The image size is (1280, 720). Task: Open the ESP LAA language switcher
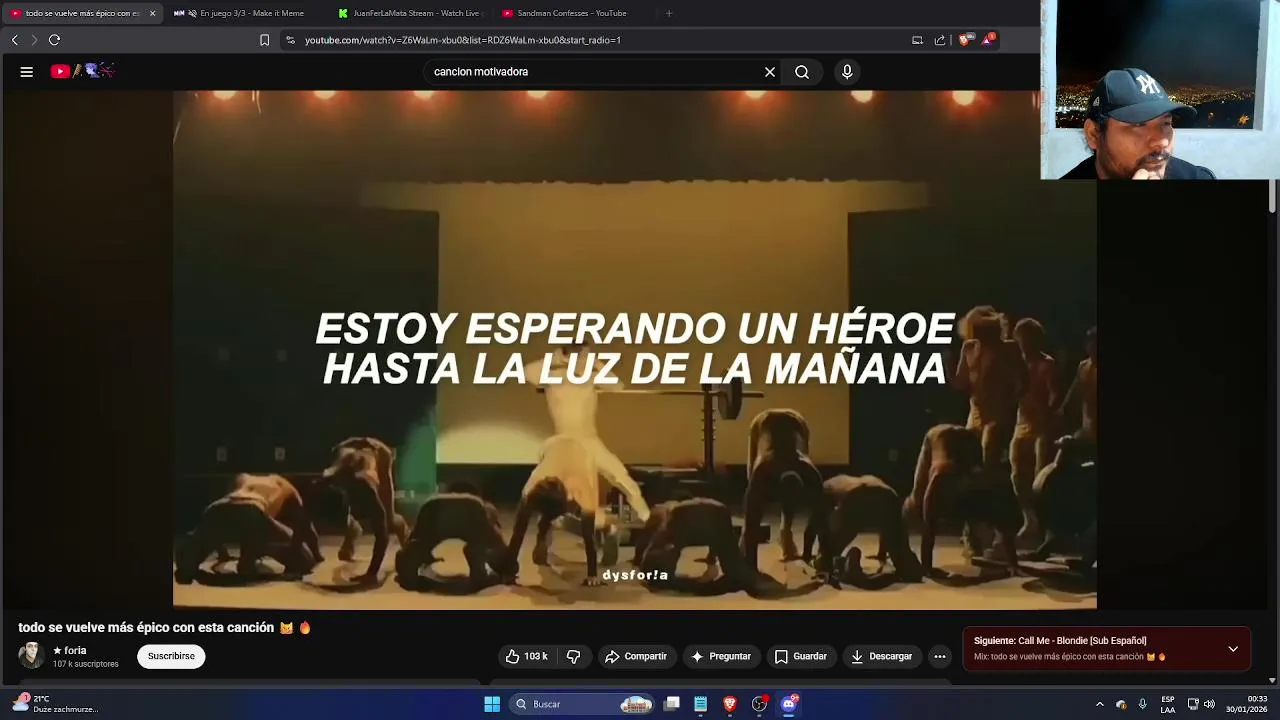[1168, 704]
